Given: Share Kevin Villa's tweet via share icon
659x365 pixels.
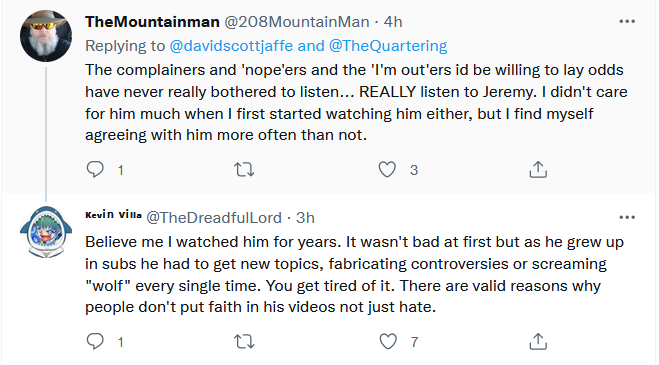Looking at the screenshot, I should coord(538,341).
